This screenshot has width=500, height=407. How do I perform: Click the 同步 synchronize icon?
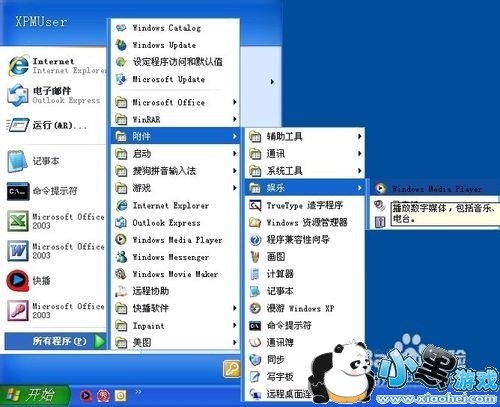click(x=255, y=360)
